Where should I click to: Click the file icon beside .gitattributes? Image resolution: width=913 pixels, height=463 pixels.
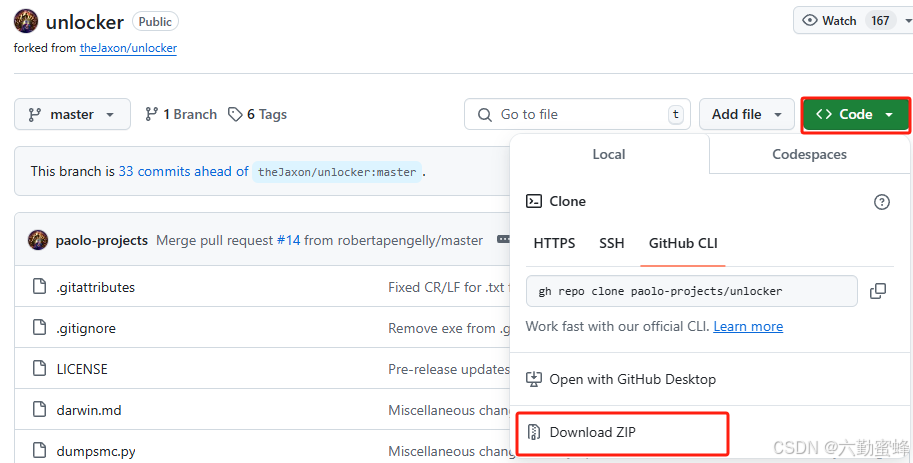pos(39,287)
